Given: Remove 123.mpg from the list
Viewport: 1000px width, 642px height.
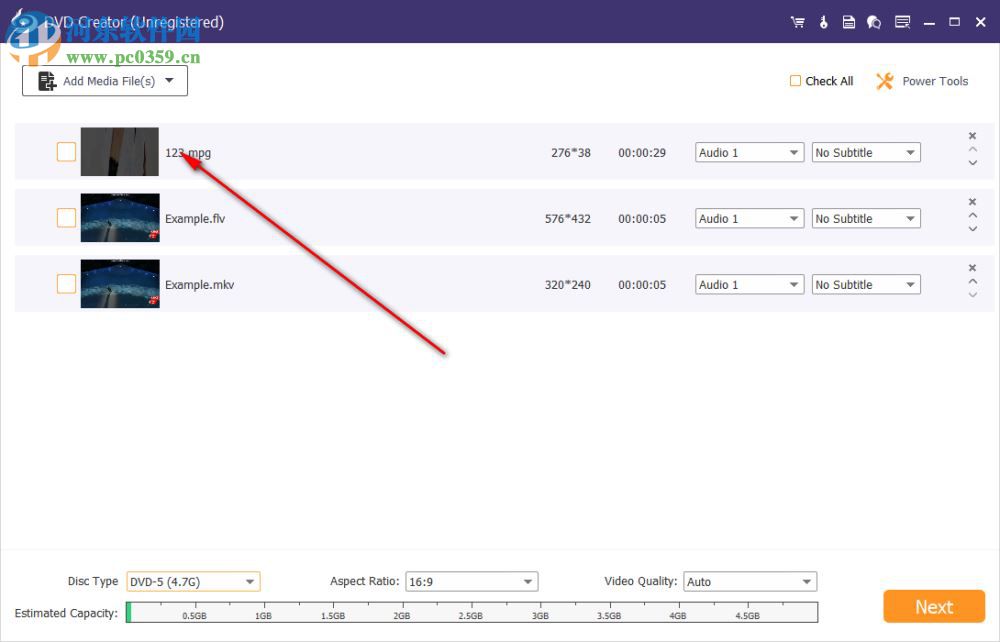Looking at the screenshot, I should [x=972, y=135].
